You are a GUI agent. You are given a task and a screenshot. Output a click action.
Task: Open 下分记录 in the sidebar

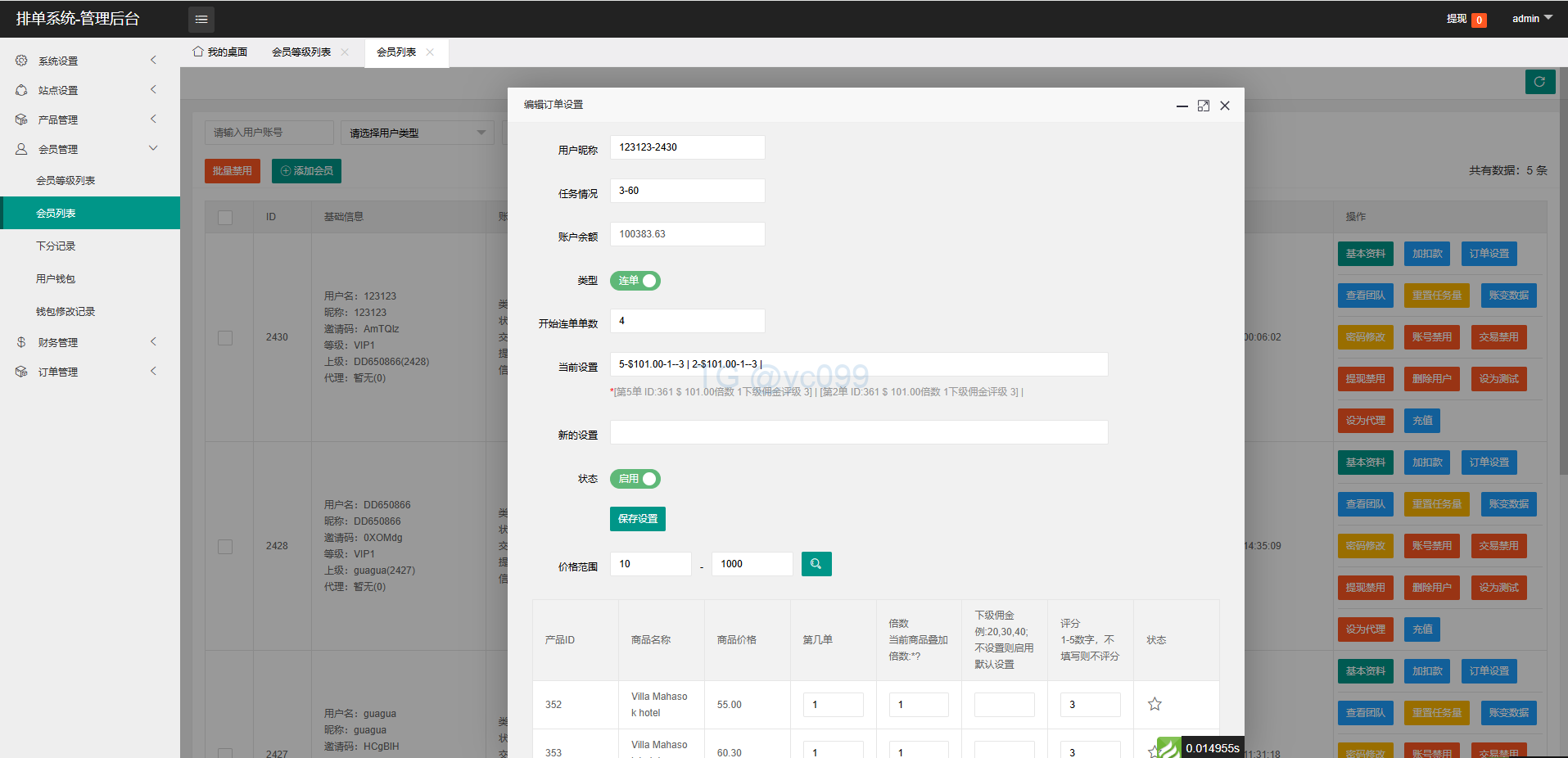point(56,246)
